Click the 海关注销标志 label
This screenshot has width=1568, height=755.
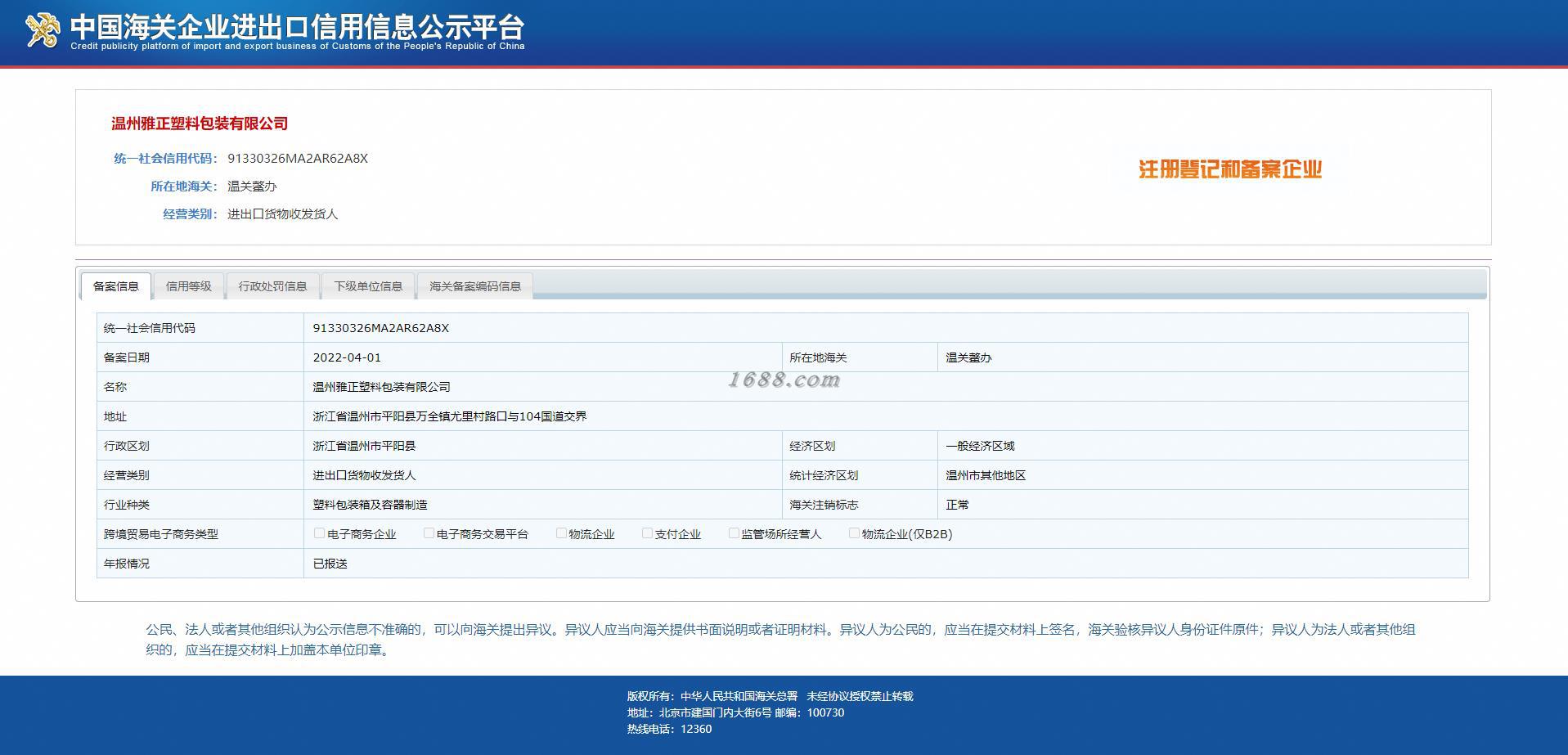tap(824, 505)
